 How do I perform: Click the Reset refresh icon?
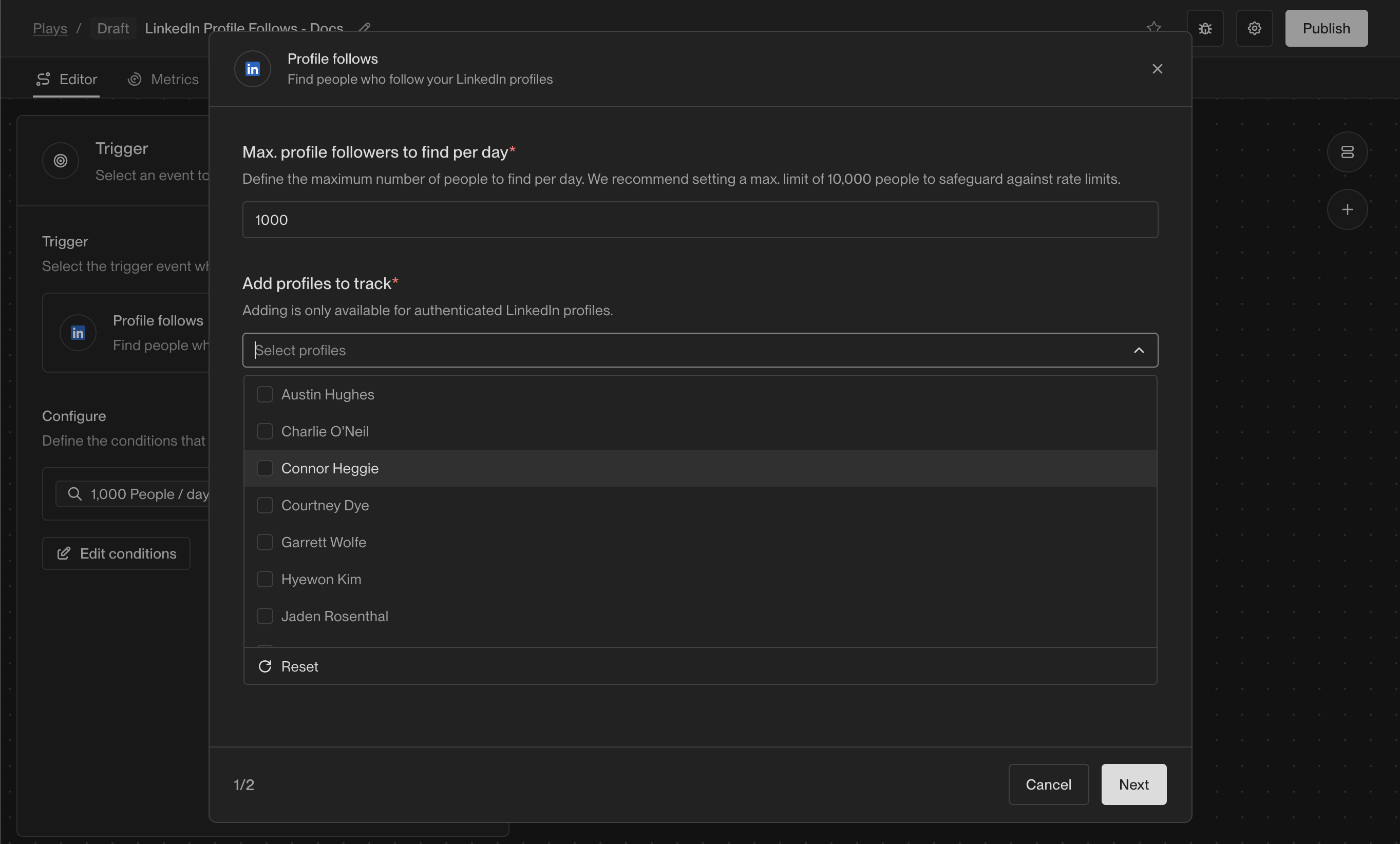pyautogui.click(x=265, y=666)
